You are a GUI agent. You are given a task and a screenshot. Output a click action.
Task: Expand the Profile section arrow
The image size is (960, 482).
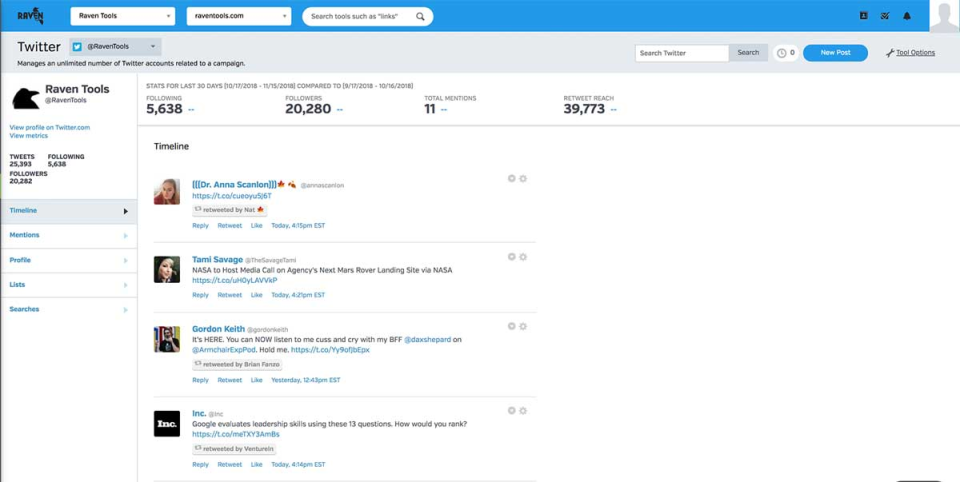click(x=125, y=261)
